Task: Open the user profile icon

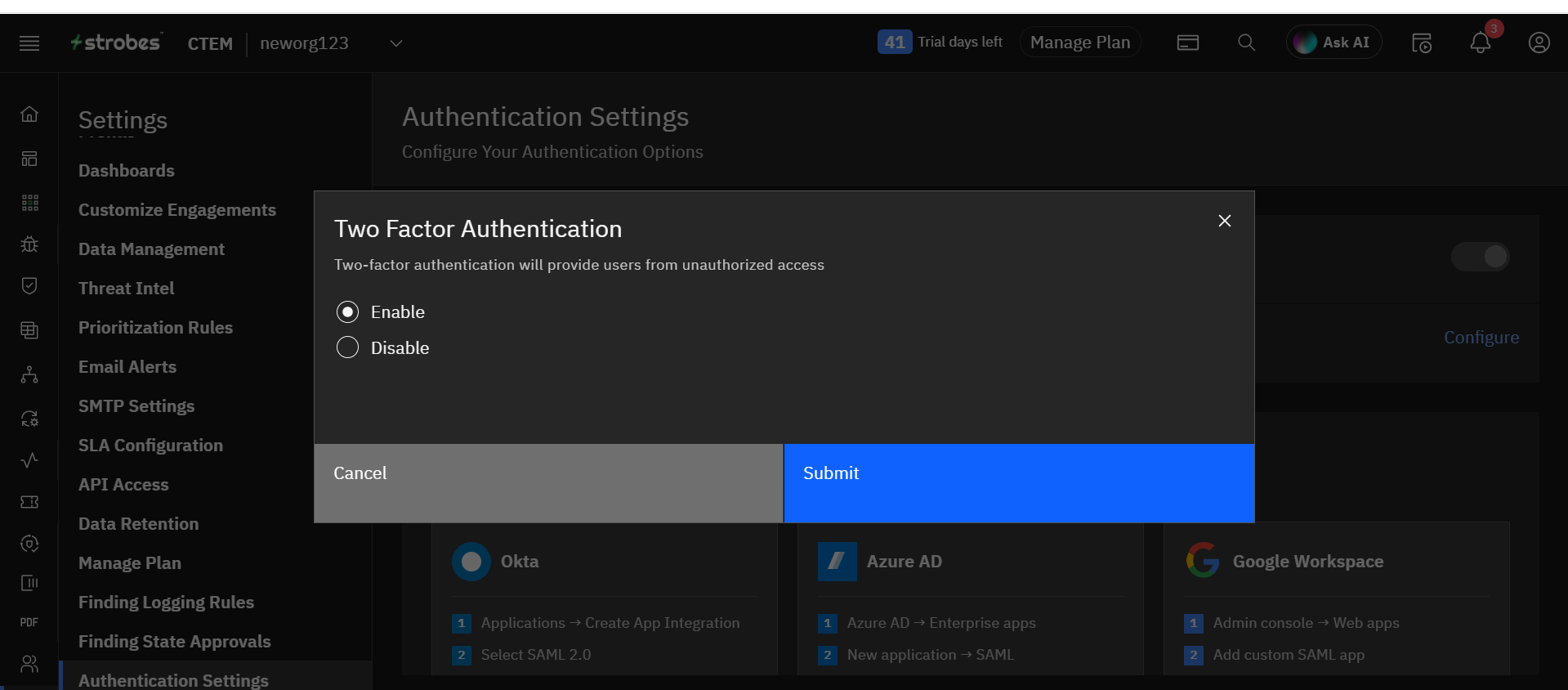Action: (x=1539, y=43)
